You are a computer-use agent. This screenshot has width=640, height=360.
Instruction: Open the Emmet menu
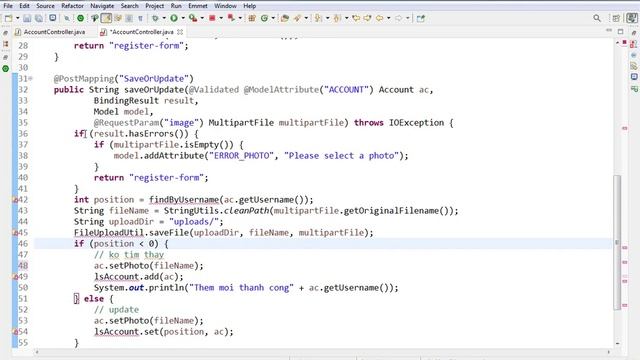[x=198, y=6]
